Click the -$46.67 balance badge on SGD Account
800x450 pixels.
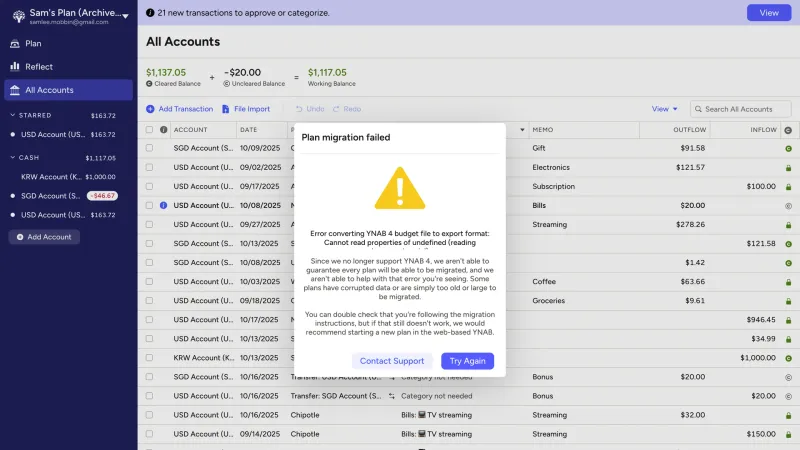[102, 196]
